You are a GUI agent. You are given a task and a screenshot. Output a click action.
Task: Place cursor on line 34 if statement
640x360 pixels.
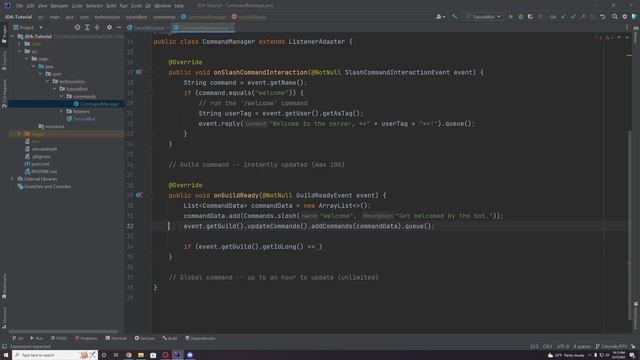pyautogui.click(x=253, y=247)
